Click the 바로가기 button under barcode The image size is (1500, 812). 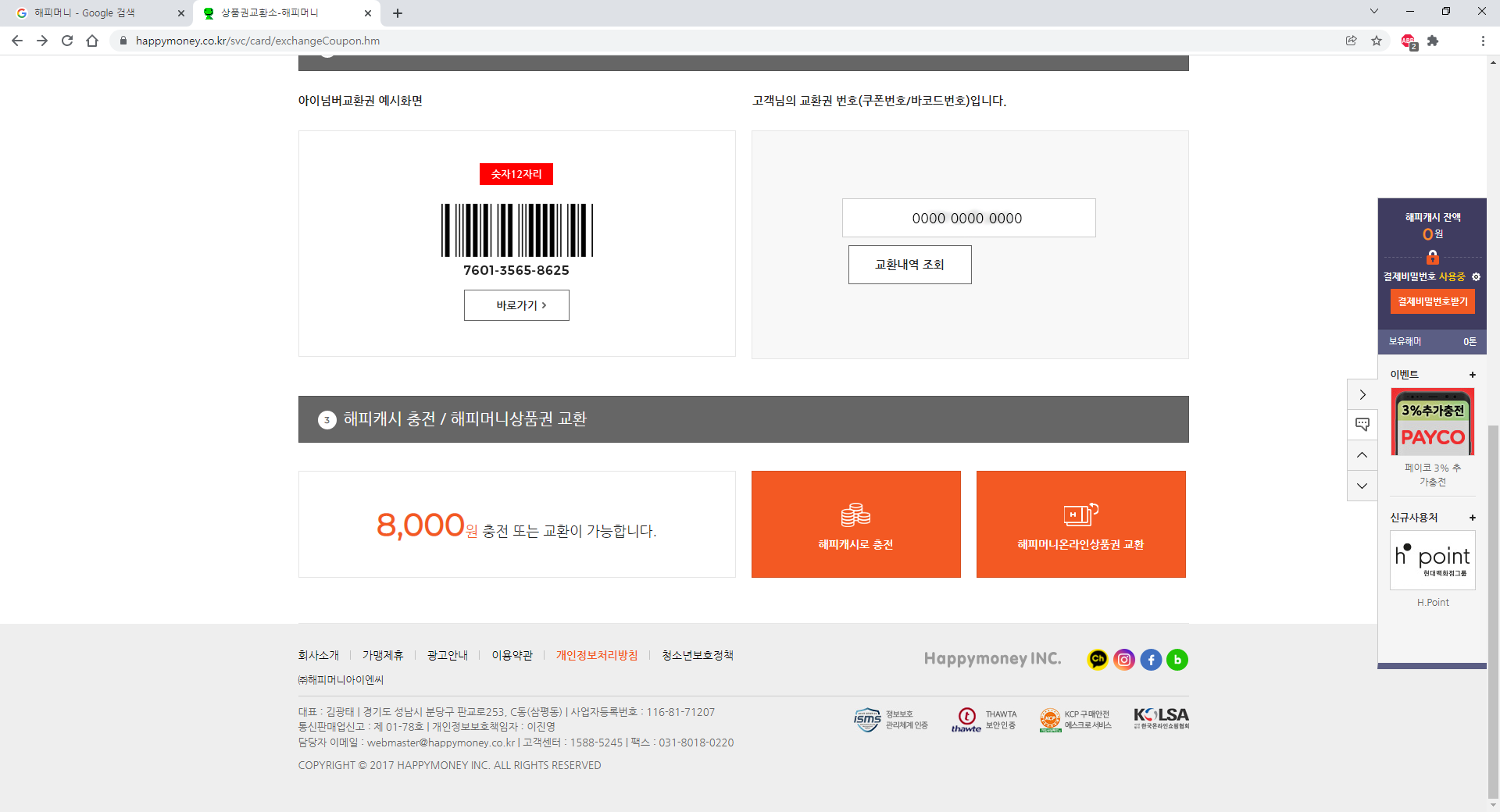(516, 305)
